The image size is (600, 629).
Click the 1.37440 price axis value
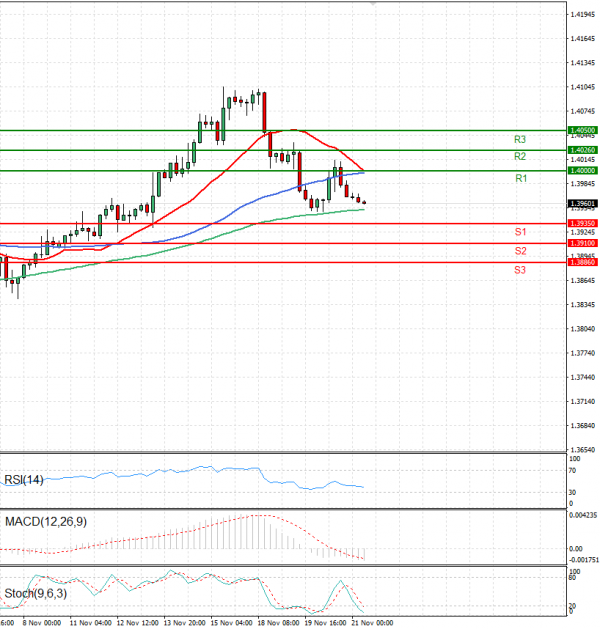tap(583, 377)
